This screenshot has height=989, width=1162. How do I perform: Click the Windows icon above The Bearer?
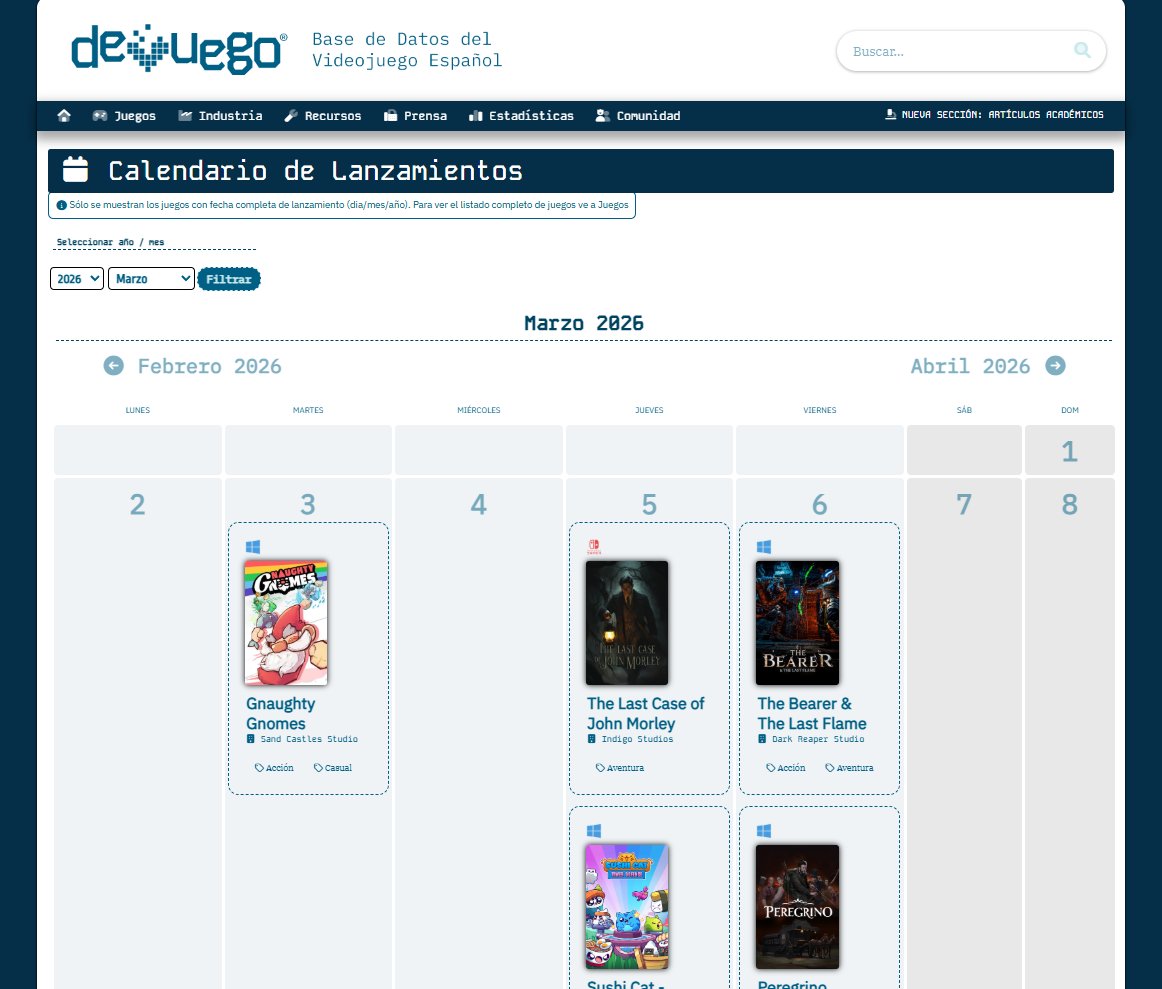(x=764, y=547)
